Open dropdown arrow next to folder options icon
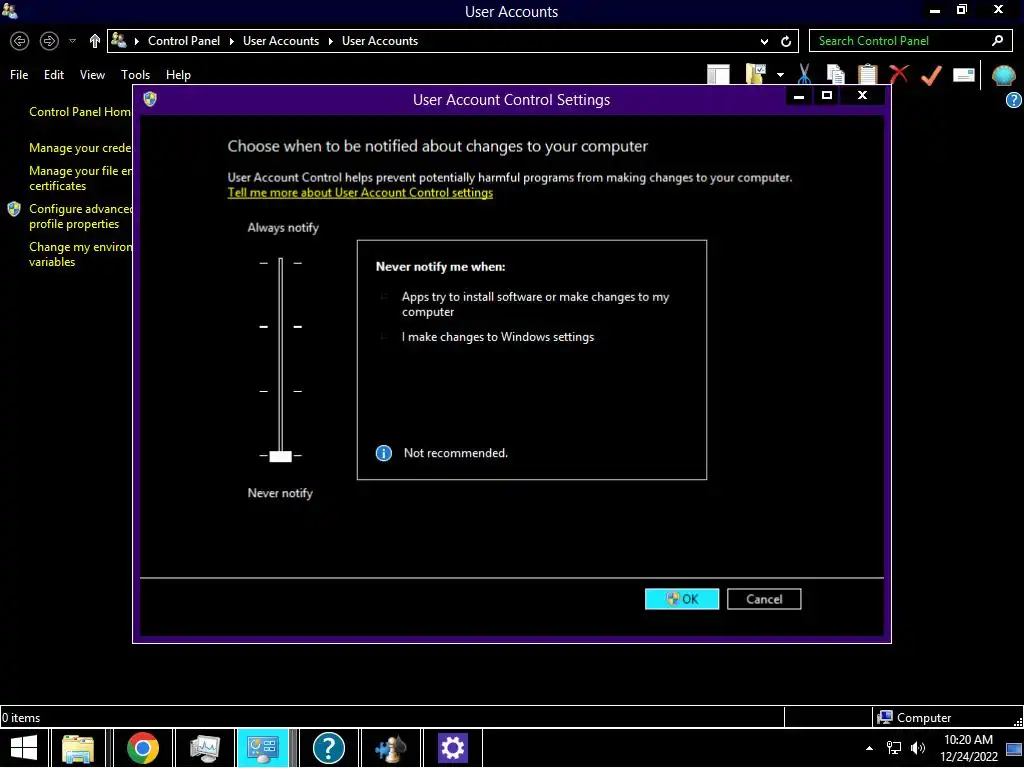Image resolution: width=1024 pixels, height=768 pixels. [x=780, y=74]
